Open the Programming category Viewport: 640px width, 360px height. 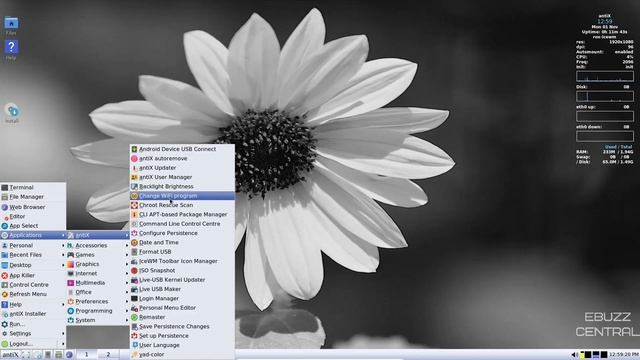[x=98, y=311]
